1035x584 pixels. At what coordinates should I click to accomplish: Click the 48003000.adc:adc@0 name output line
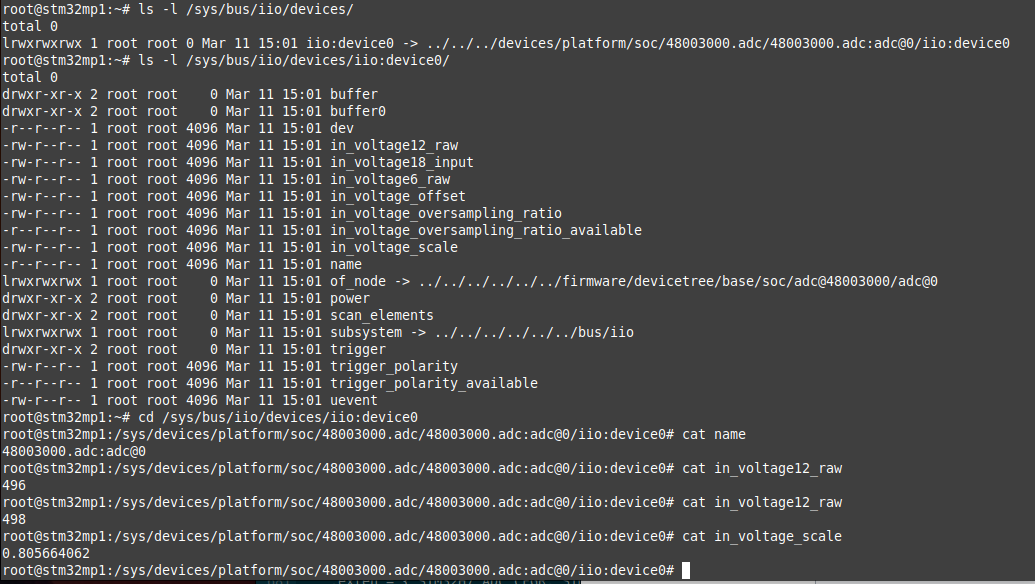73,451
